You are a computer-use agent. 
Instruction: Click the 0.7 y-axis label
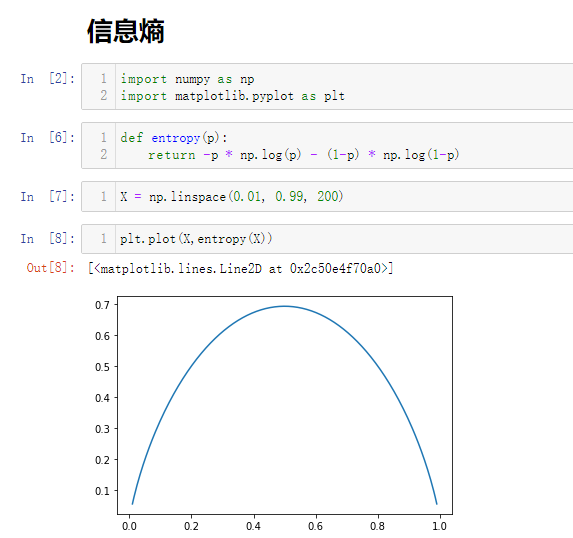point(102,305)
